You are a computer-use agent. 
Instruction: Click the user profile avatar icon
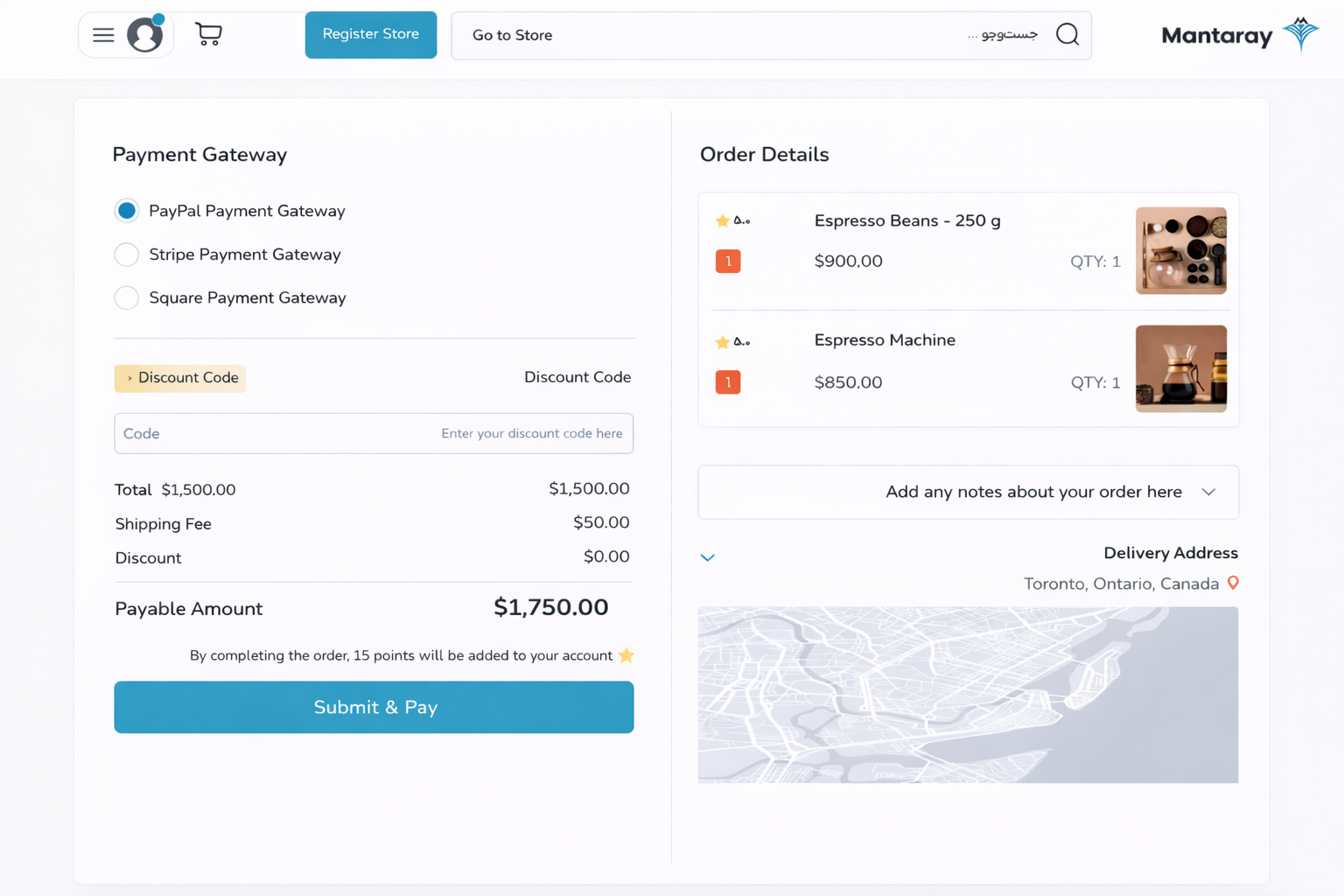point(145,35)
